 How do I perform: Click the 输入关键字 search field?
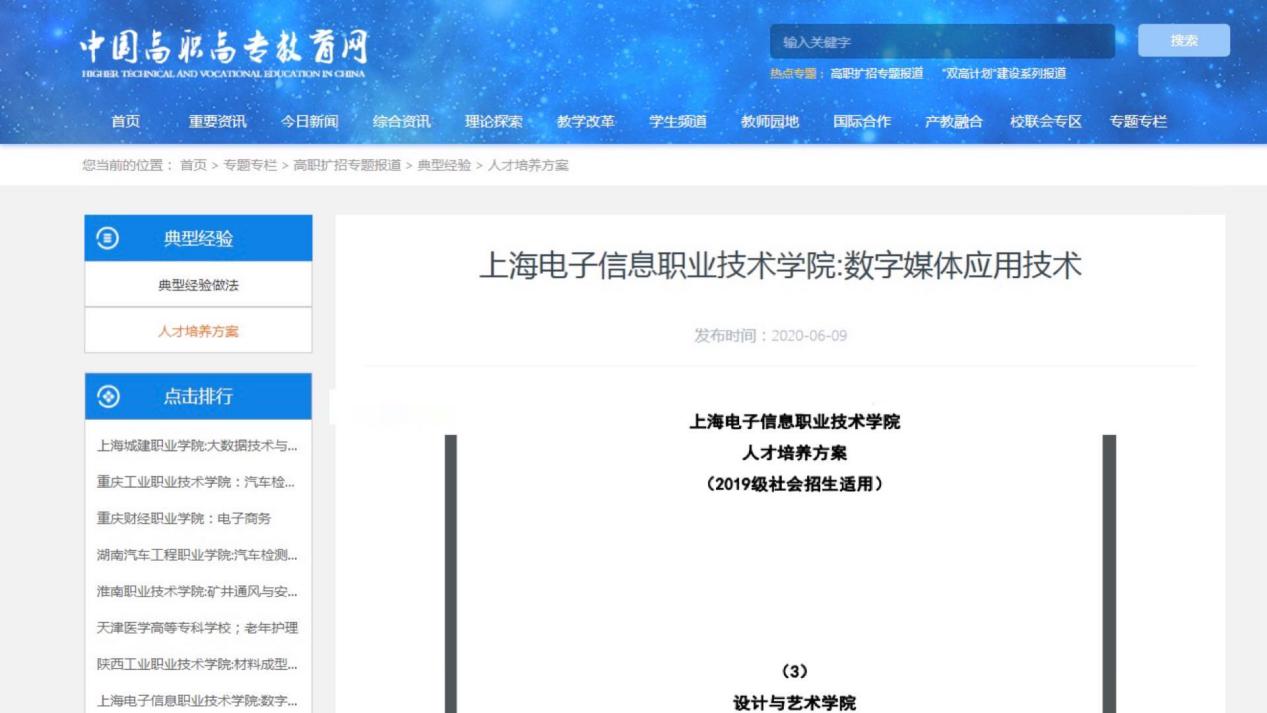pyautogui.click(x=941, y=42)
